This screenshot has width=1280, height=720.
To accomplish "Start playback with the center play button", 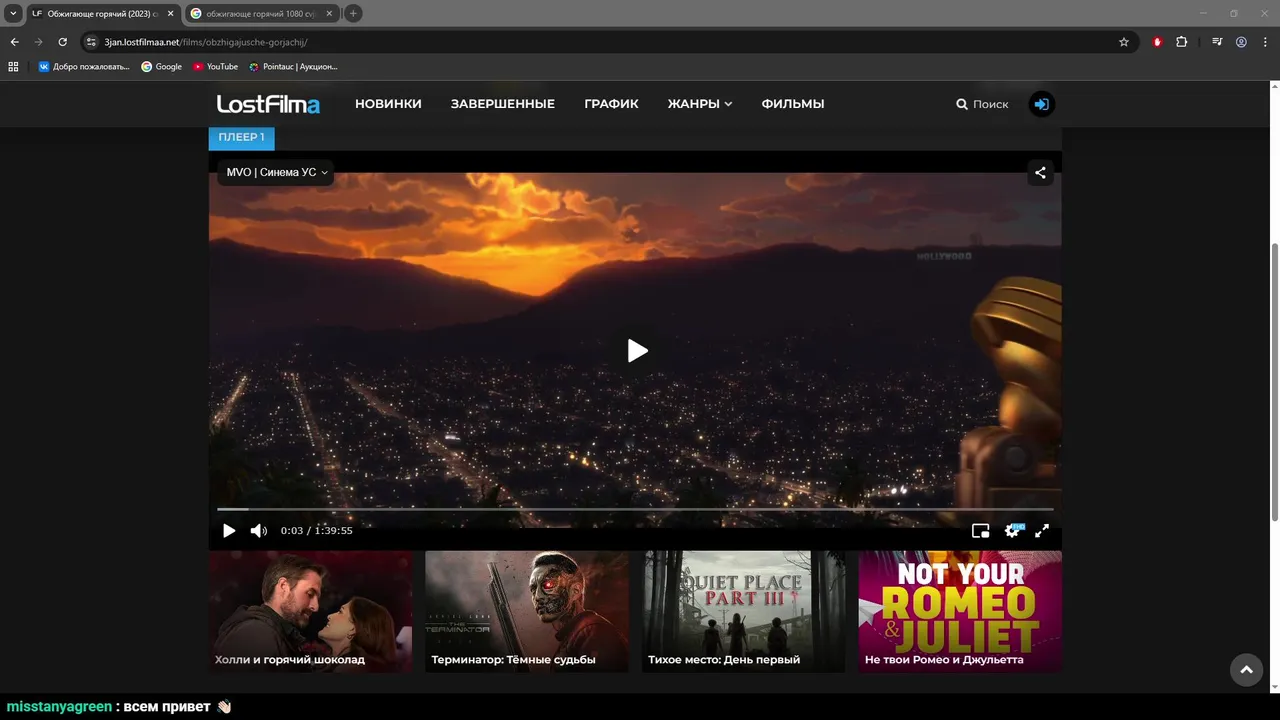I will [x=637, y=351].
